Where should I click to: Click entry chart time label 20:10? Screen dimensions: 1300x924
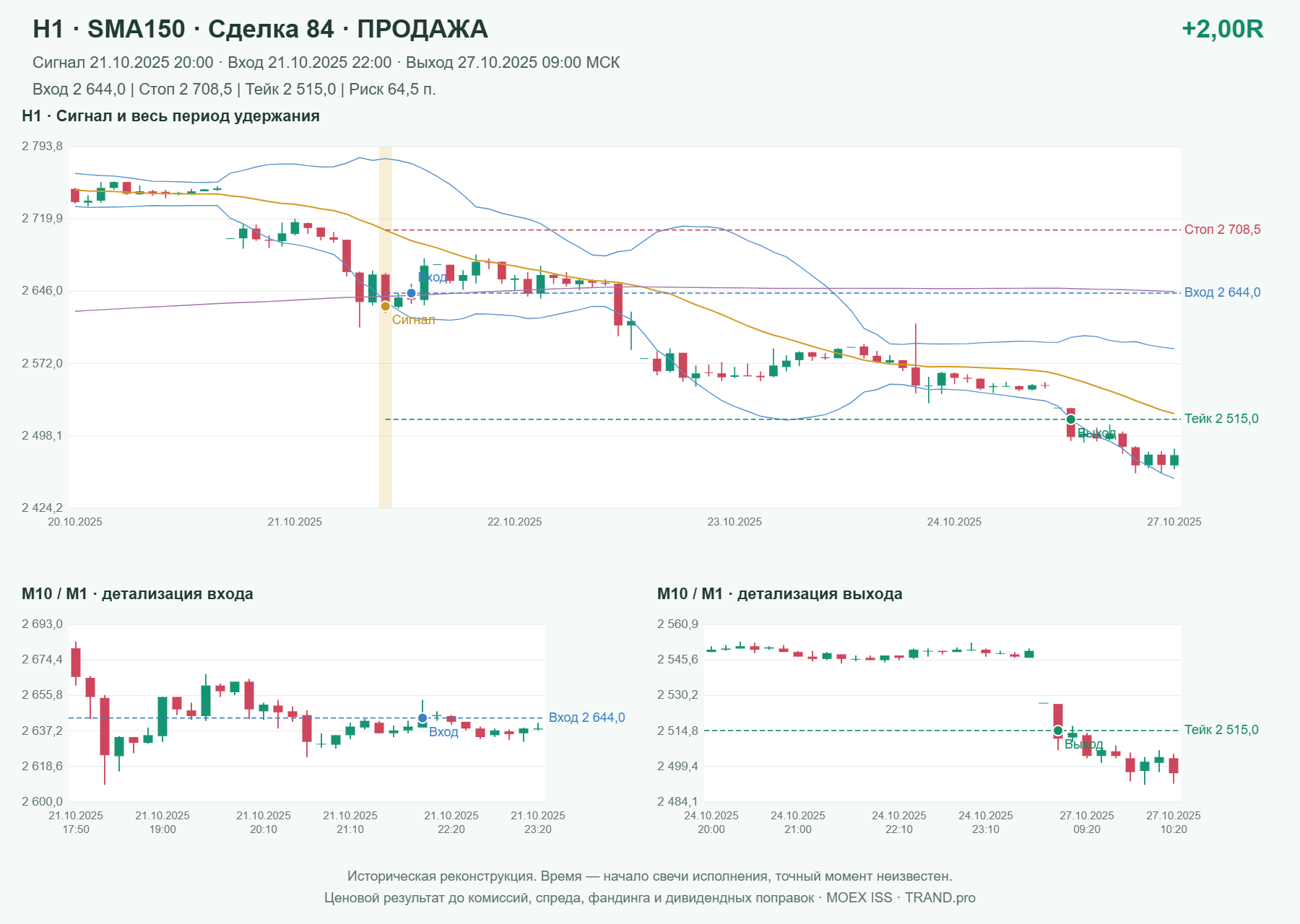[x=264, y=829]
